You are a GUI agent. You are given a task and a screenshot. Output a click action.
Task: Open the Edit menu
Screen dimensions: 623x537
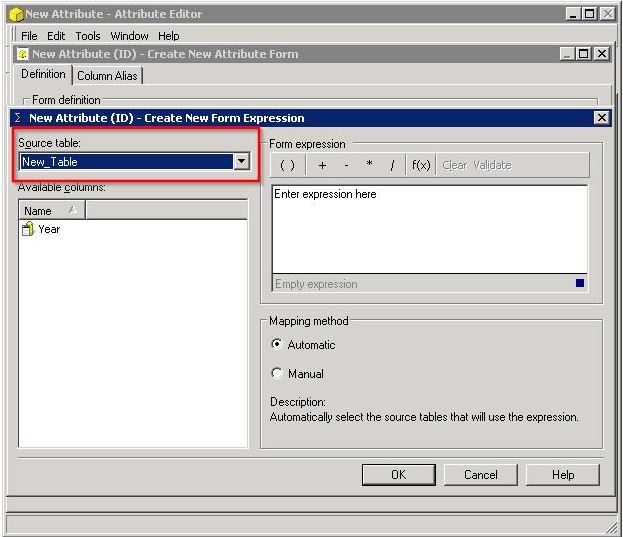coord(56,36)
